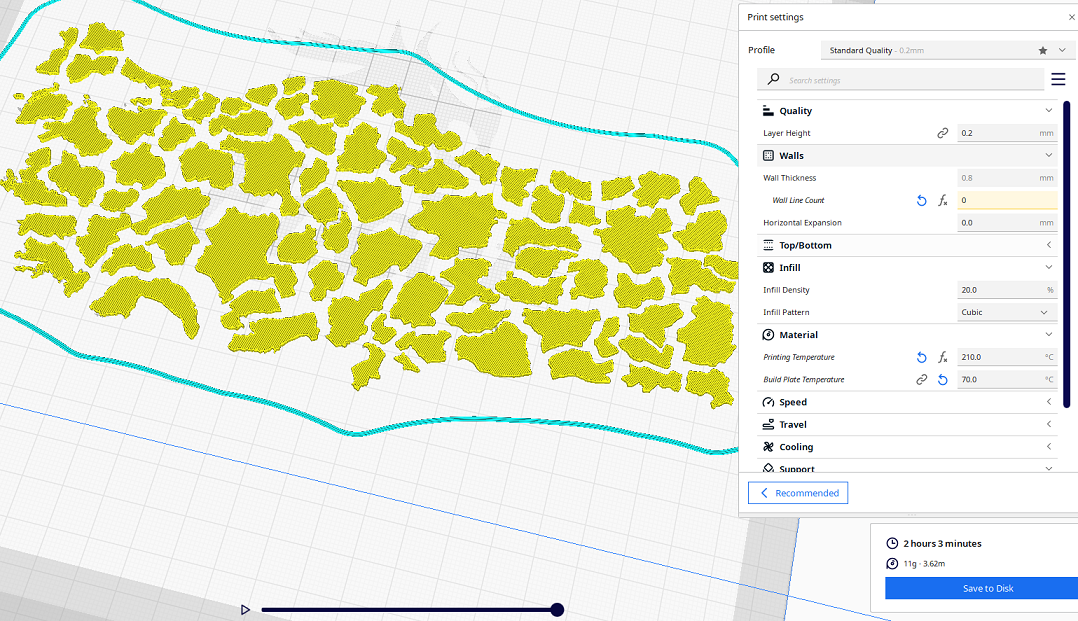The width and height of the screenshot is (1078, 621).
Task: Open the settings visibility hamburger menu
Action: point(1058,79)
